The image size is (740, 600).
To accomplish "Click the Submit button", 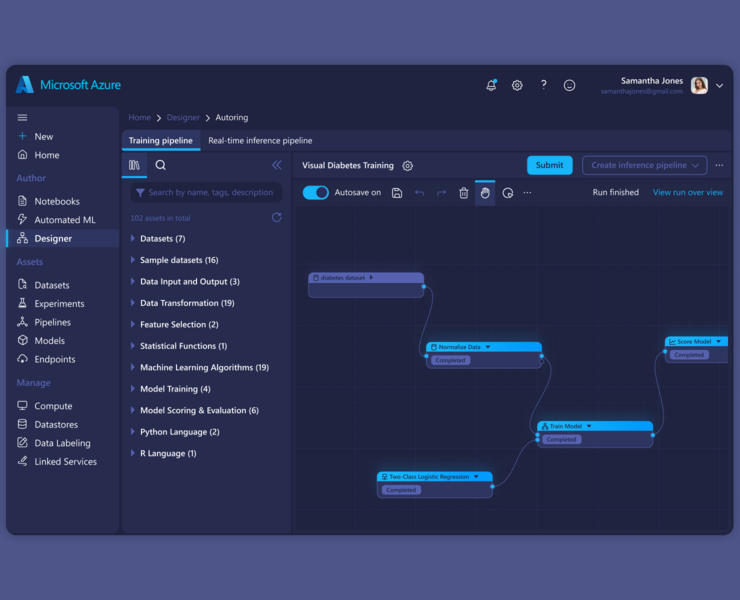I will click(x=549, y=165).
